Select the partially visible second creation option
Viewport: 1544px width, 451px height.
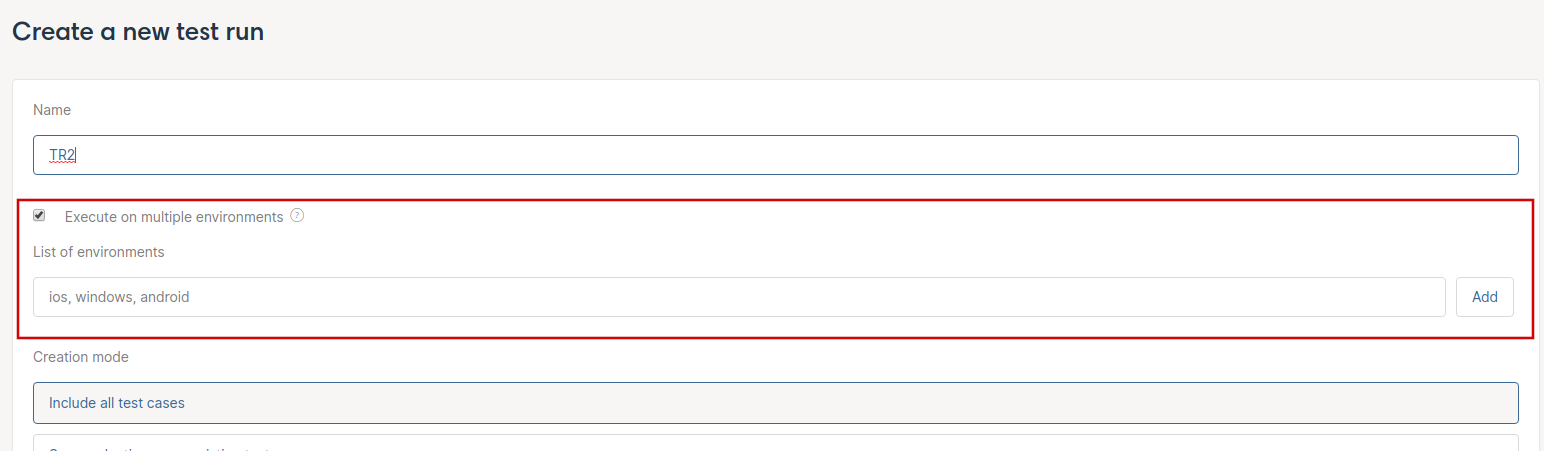(776, 442)
